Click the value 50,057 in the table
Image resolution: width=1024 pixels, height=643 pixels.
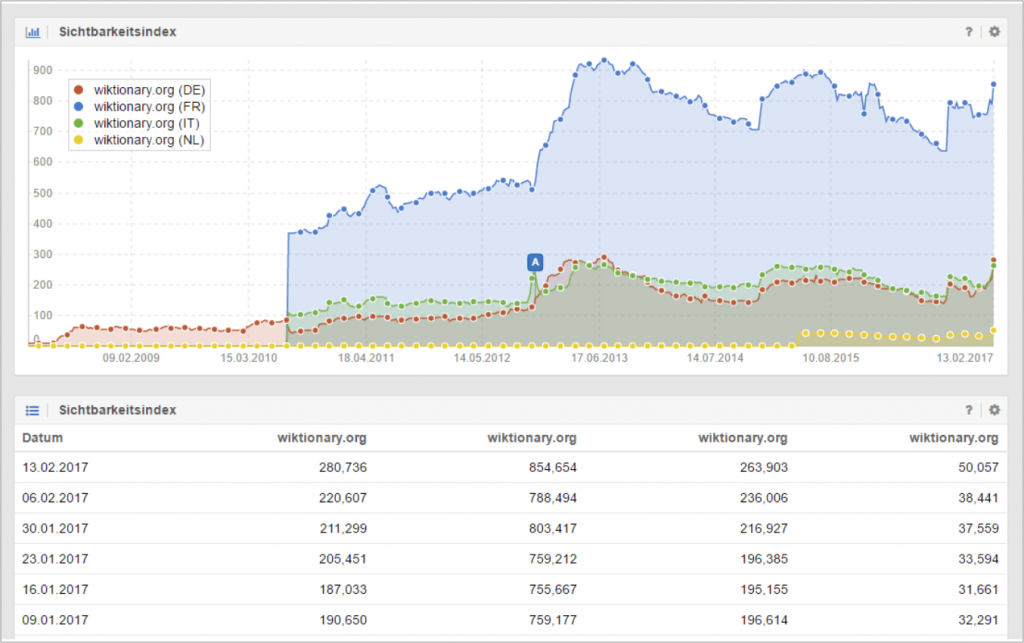[x=978, y=467]
